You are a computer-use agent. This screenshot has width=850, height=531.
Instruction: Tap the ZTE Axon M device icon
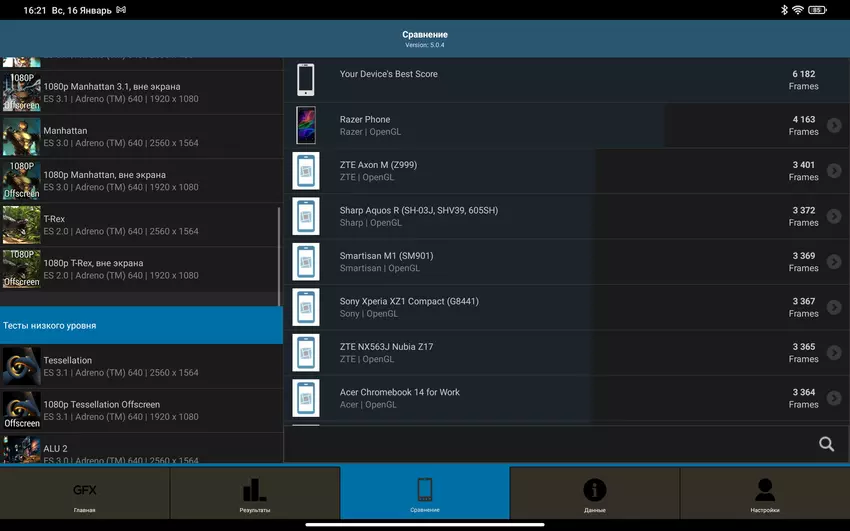coord(306,171)
